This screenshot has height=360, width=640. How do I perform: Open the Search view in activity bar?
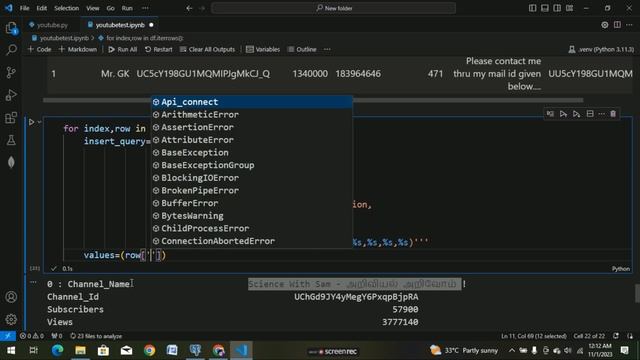pos(11,50)
